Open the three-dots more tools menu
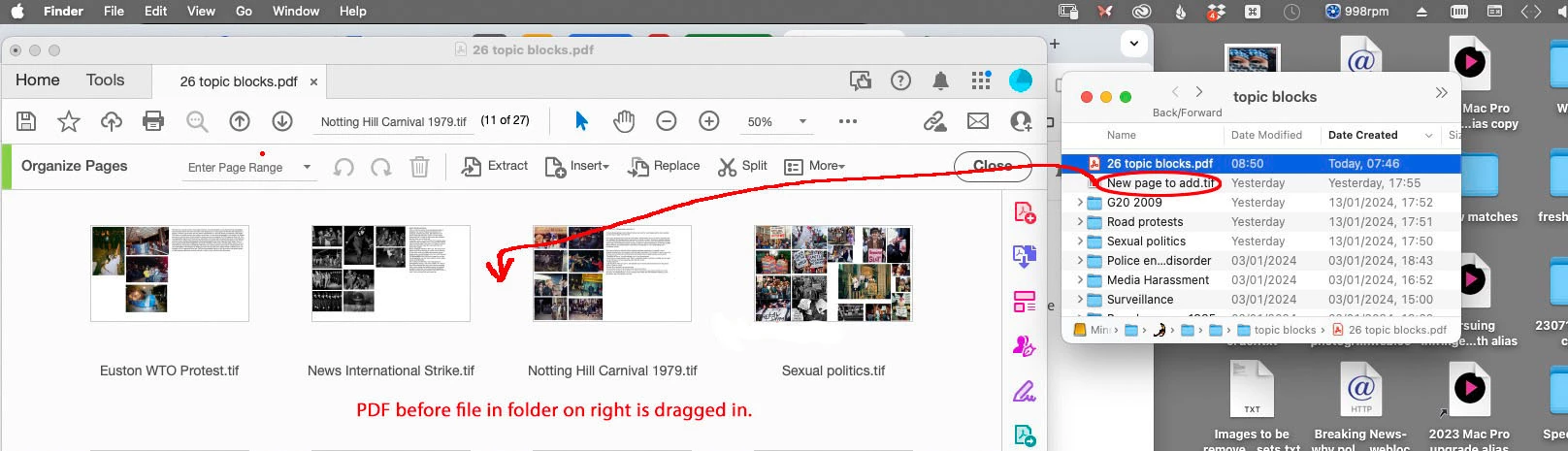This screenshot has height=451, width=1568. [848, 121]
